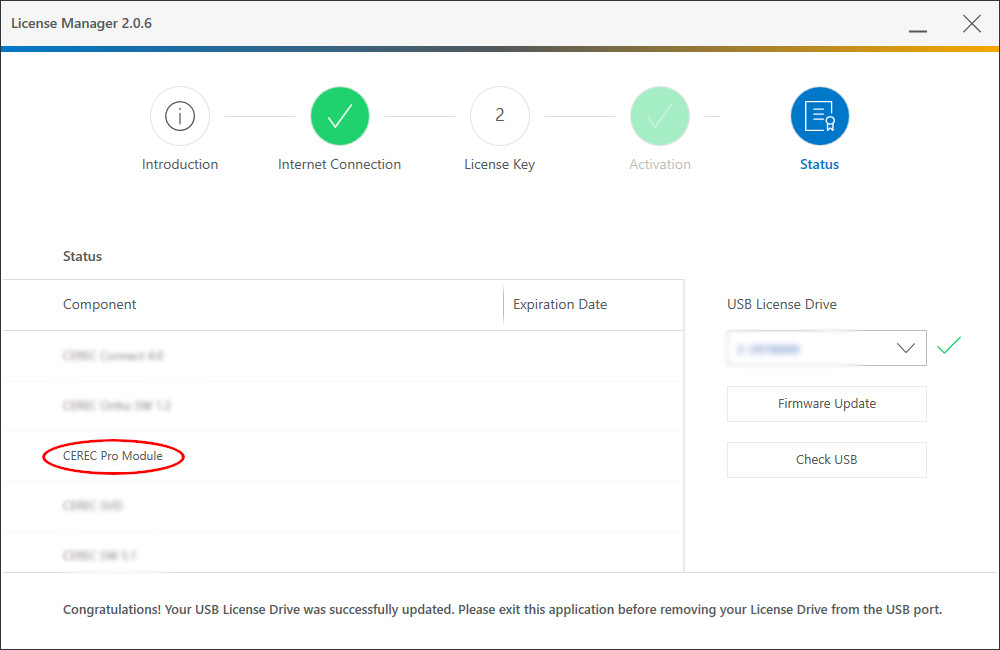
Task: Select the green Internet Connection checkmark icon
Action: 340,116
